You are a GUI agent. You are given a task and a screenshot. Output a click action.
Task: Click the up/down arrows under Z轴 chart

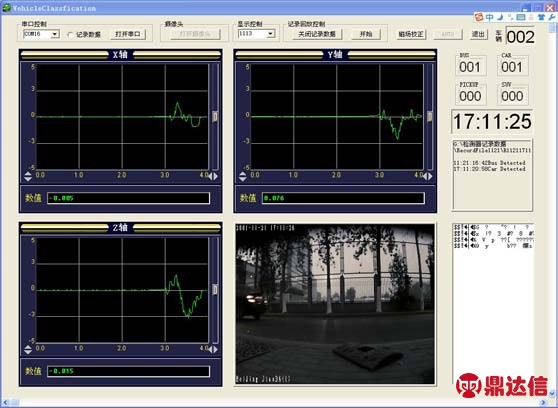(28, 349)
